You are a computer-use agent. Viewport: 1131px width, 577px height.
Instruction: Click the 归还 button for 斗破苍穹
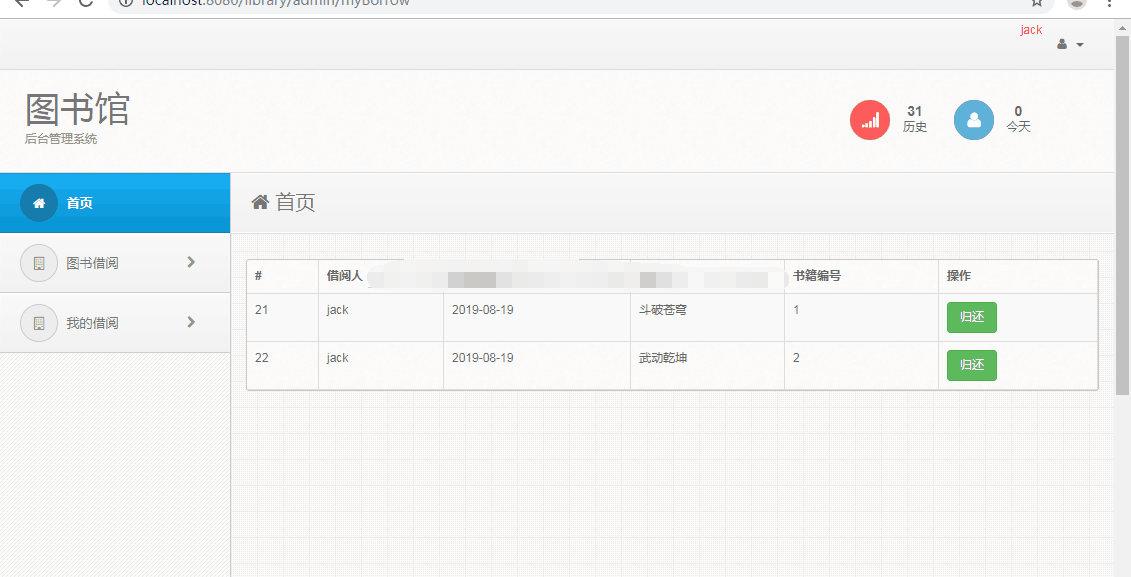click(x=971, y=317)
